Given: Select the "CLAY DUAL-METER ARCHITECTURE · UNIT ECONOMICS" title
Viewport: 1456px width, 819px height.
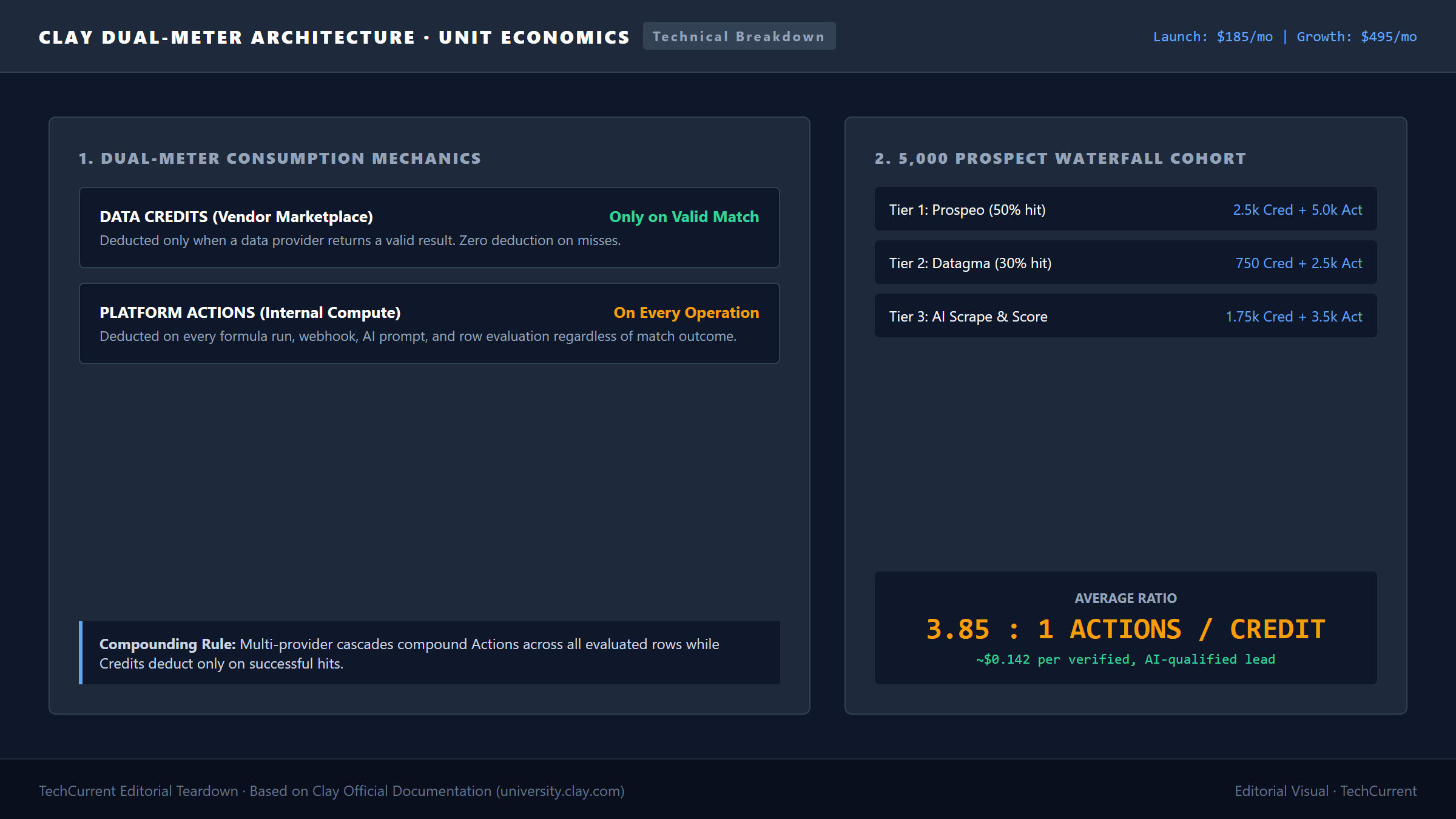Looking at the screenshot, I should [334, 37].
